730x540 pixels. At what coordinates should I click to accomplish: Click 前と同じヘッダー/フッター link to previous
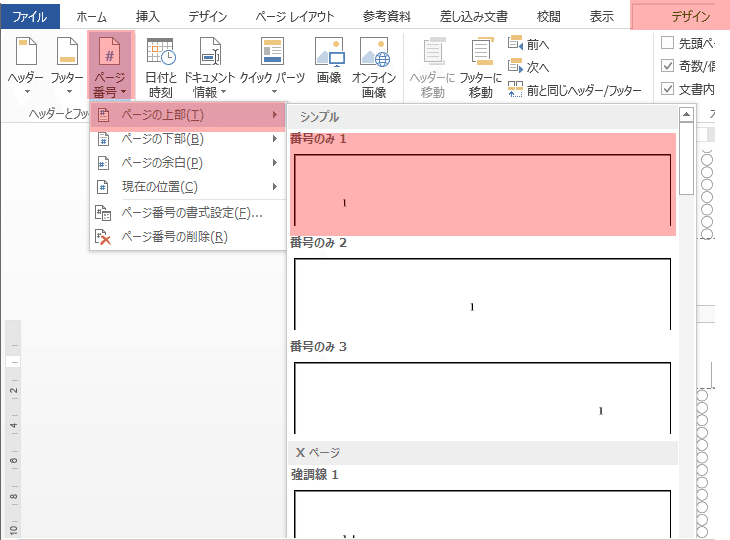(574, 90)
